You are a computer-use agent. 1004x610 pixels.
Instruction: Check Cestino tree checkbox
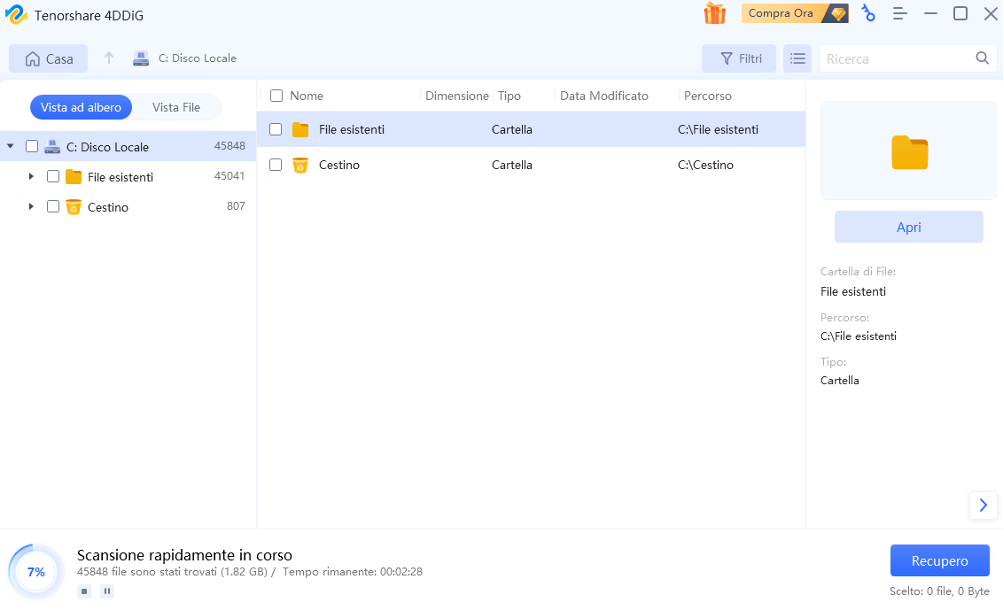click(53, 207)
